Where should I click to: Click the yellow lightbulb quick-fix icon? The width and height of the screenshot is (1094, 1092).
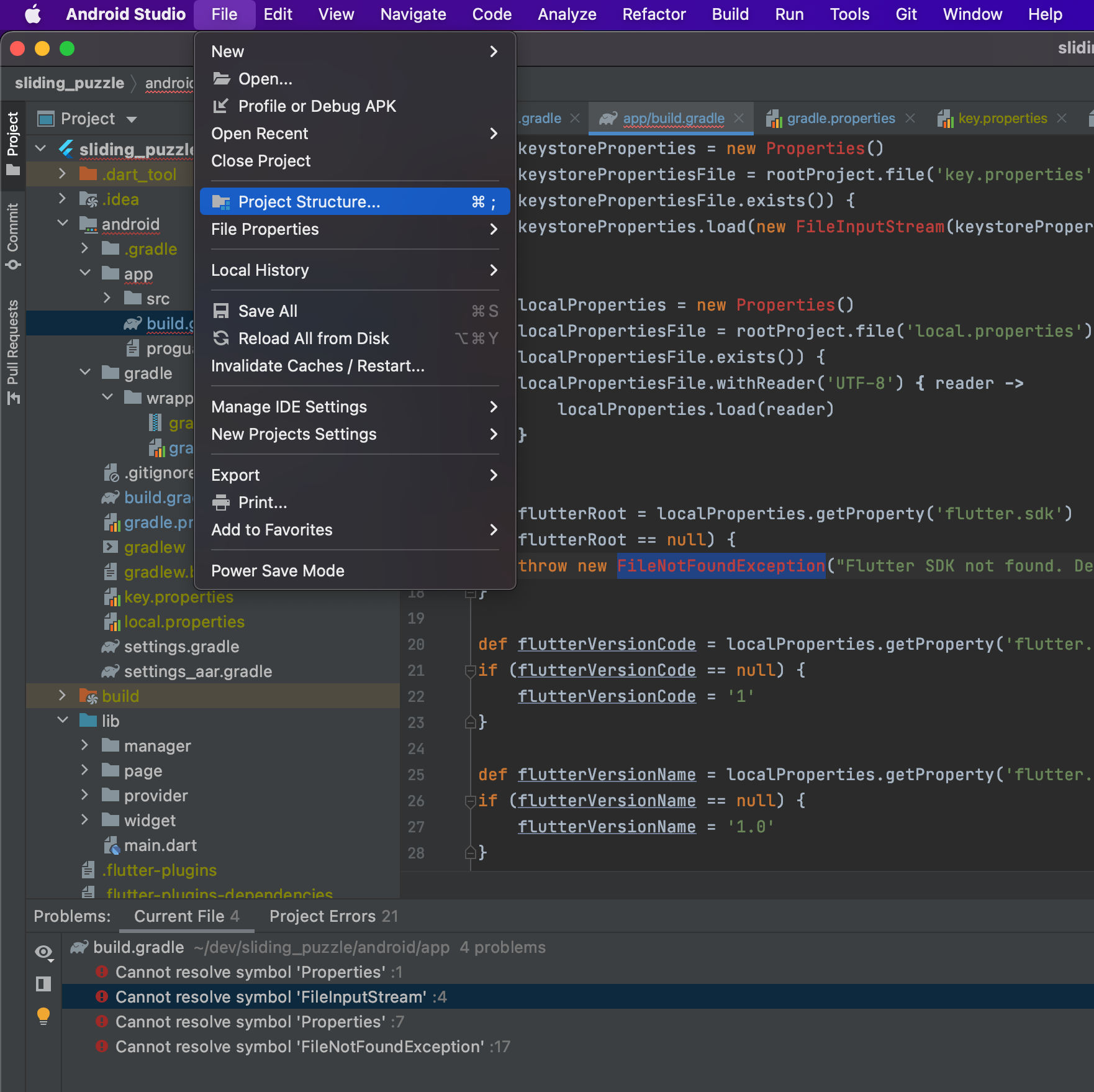[43, 1016]
